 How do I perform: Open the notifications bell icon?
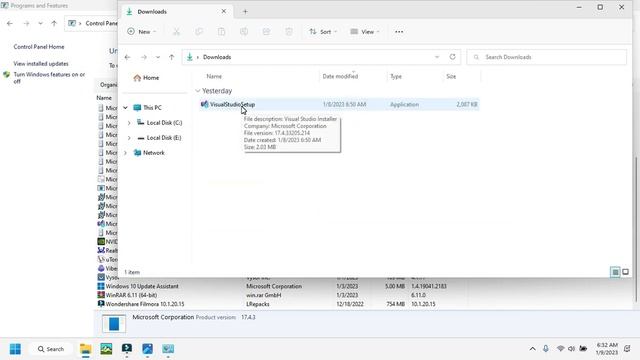click(x=627, y=349)
